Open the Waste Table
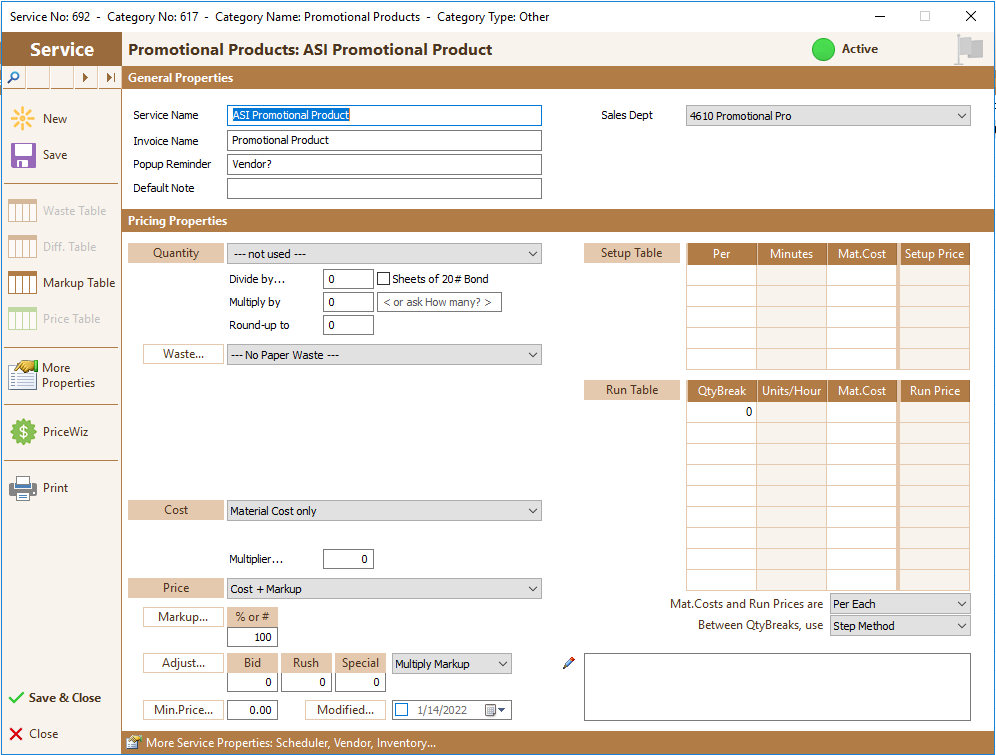The height and width of the screenshot is (755, 996). pyautogui.click(x=57, y=211)
